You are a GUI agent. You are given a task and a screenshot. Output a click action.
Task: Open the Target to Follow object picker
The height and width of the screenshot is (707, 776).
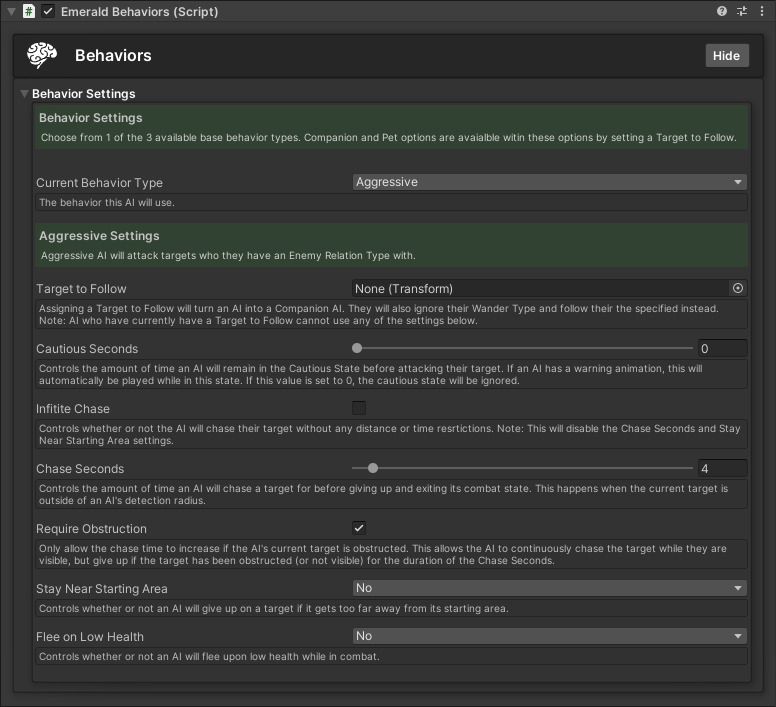click(738, 288)
